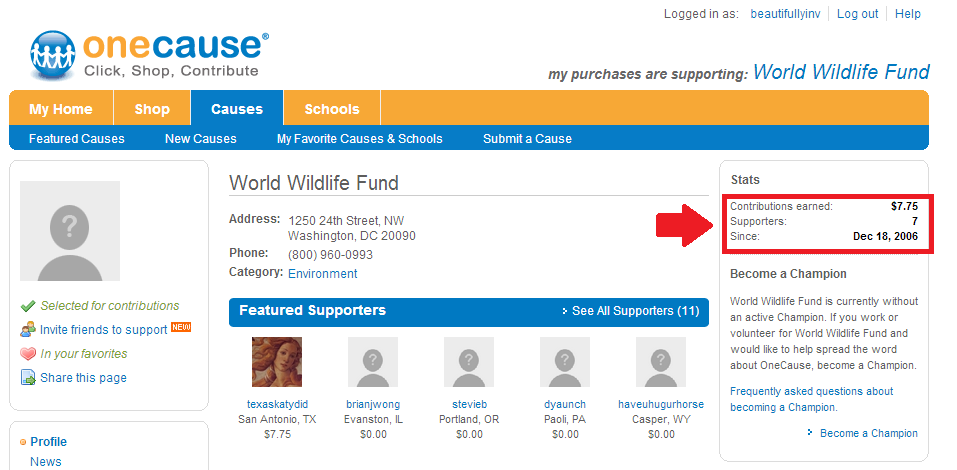
Task: Click the large blank profile avatar placeholder
Action: [x=70, y=231]
